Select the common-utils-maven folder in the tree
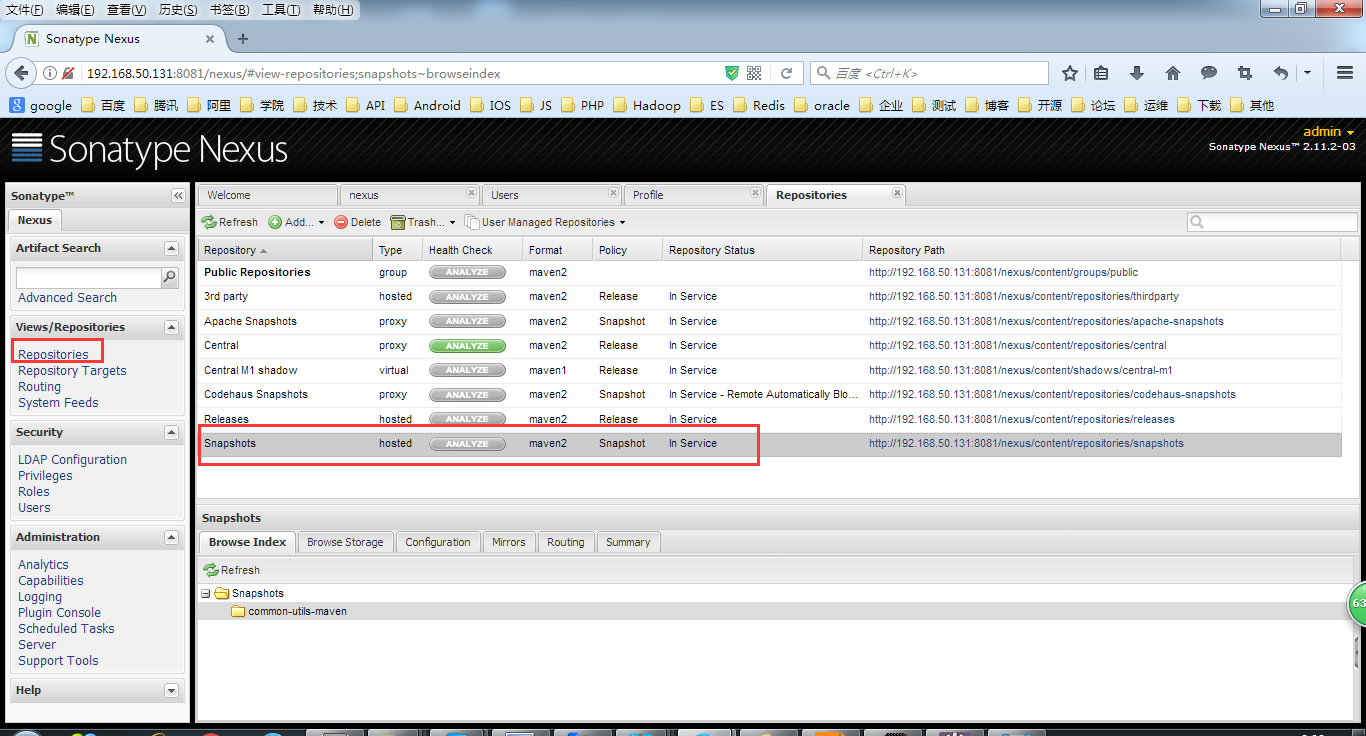 pos(297,611)
